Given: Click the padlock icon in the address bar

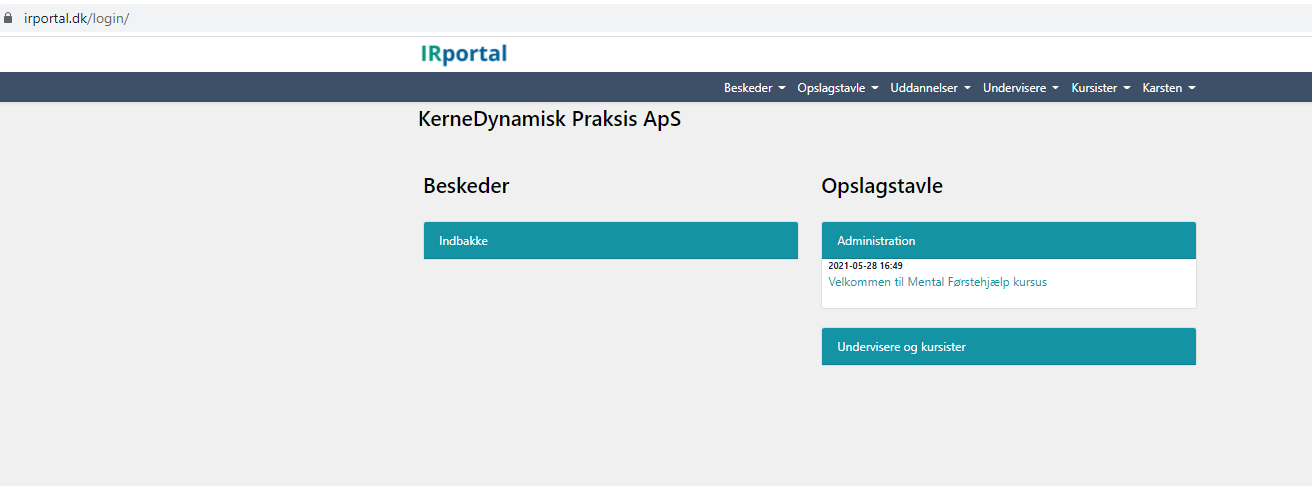Looking at the screenshot, I should point(9,18).
